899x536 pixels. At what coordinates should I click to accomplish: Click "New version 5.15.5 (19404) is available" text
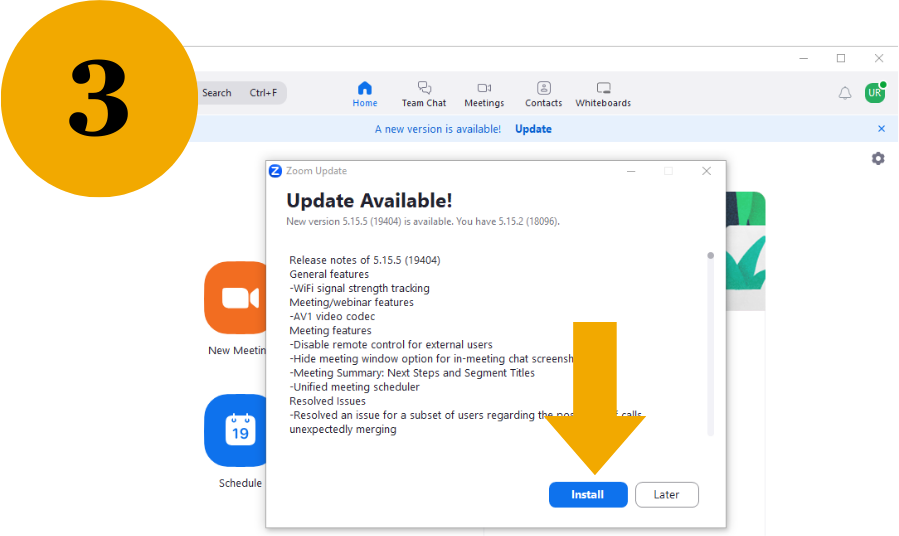click(369, 221)
